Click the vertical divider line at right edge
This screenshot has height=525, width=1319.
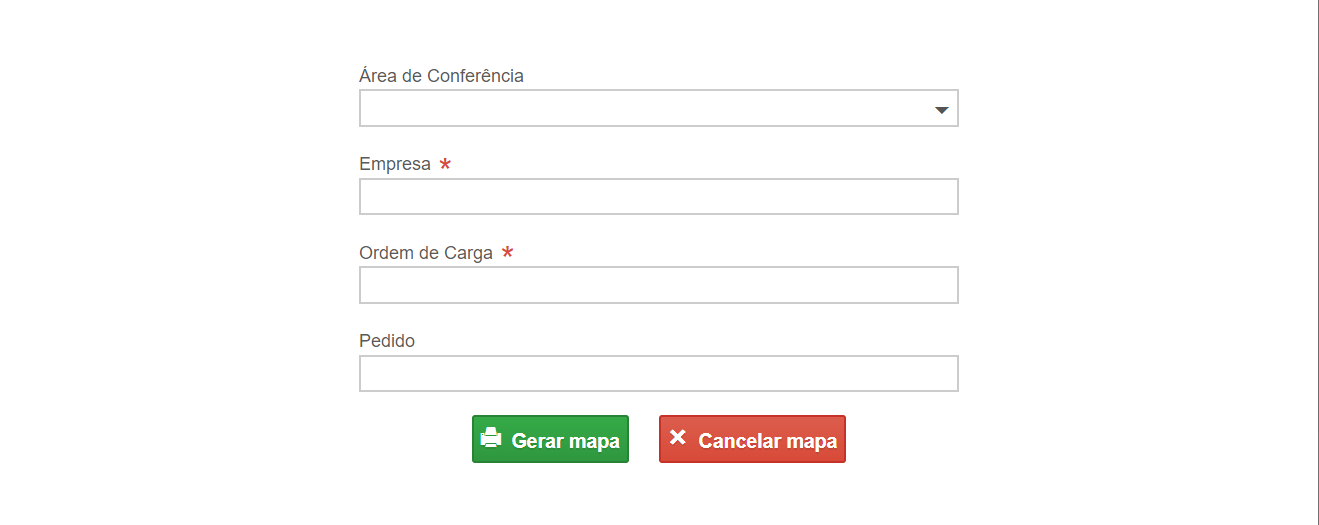coord(1318,262)
